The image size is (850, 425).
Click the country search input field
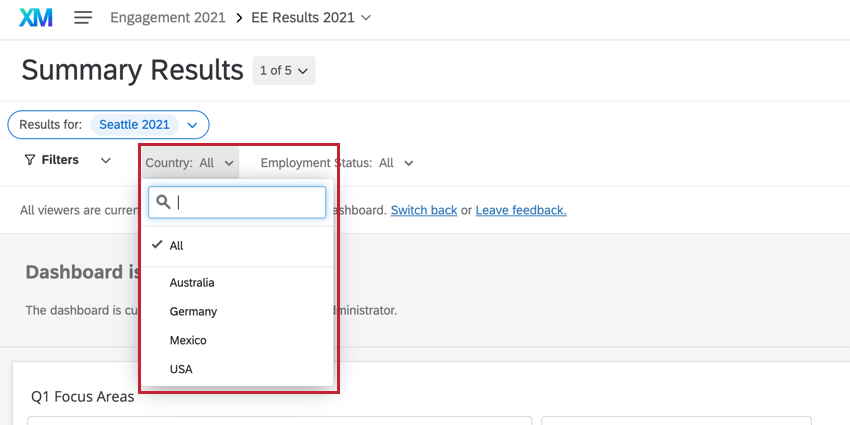tap(237, 202)
